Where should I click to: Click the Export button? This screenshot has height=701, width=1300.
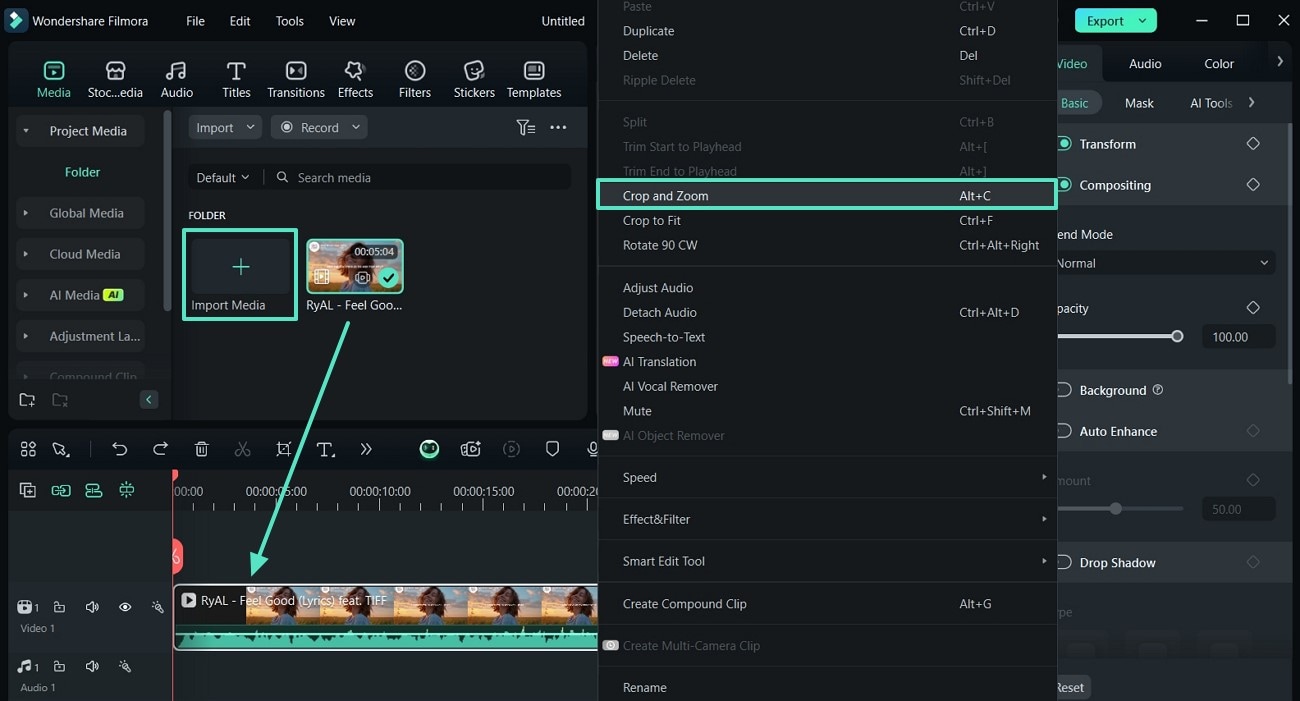1114,21
